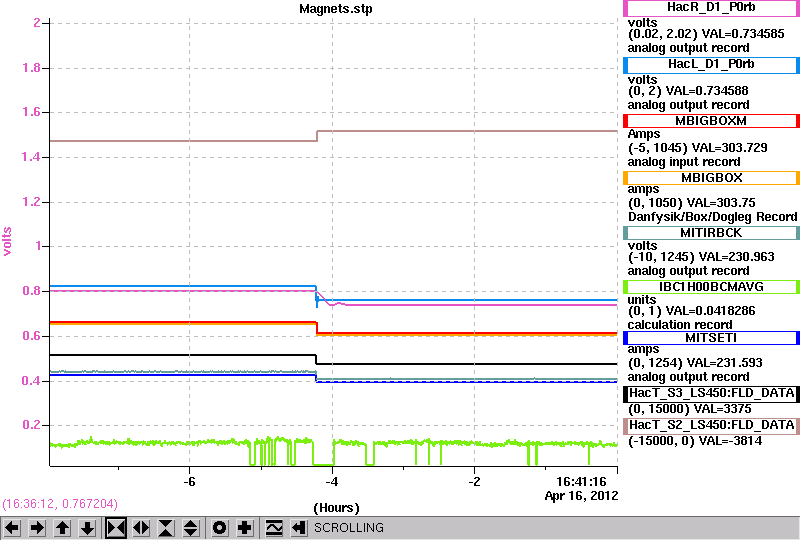
Task: Click the y-axis tick label 0.6
Action: [32, 336]
